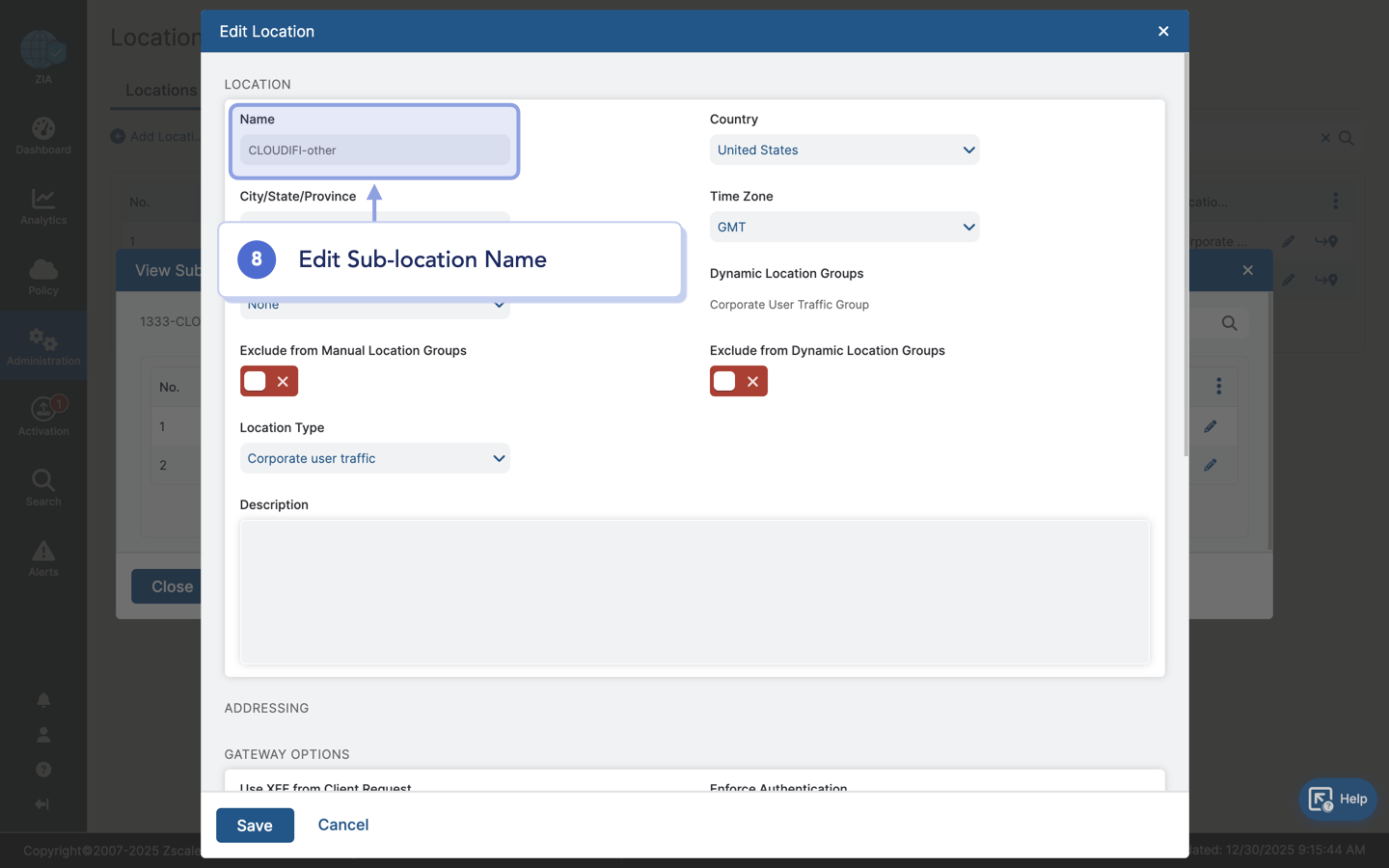The width and height of the screenshot is (1389, 868).
Task: Save the location changes
Action: tap(255, 826)
